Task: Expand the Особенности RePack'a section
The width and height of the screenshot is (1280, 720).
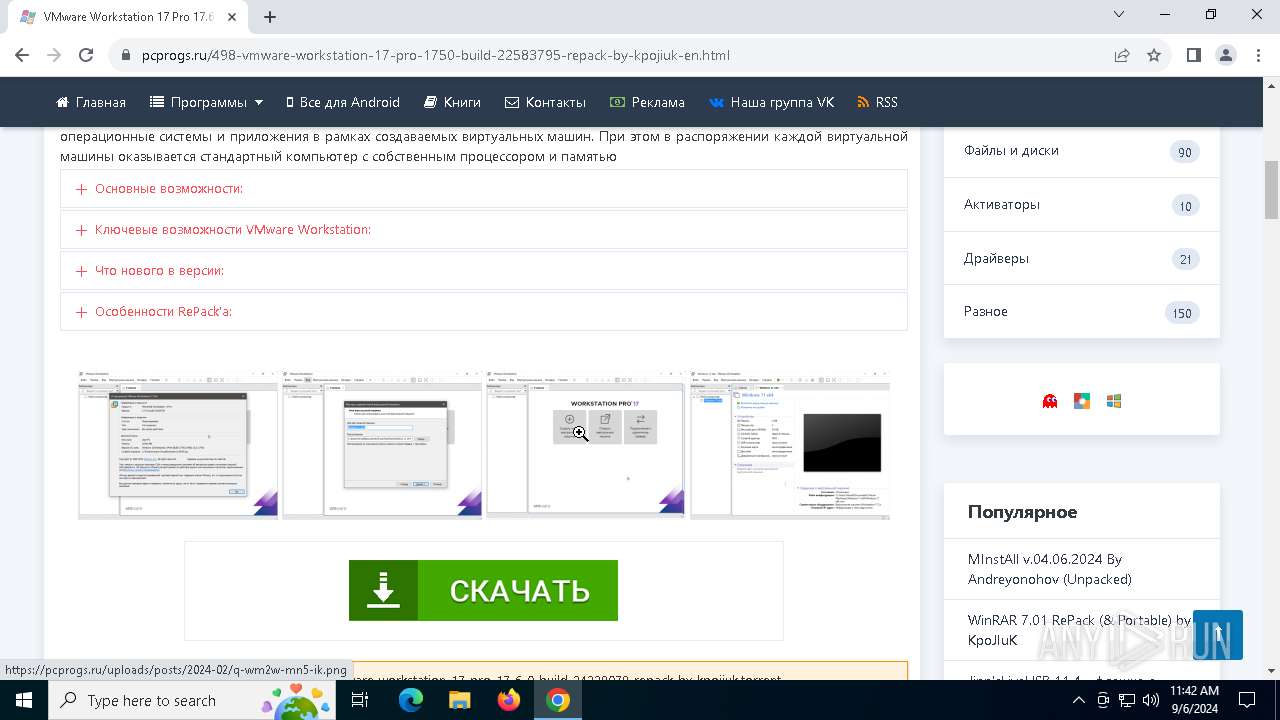Action: [484, 311]
